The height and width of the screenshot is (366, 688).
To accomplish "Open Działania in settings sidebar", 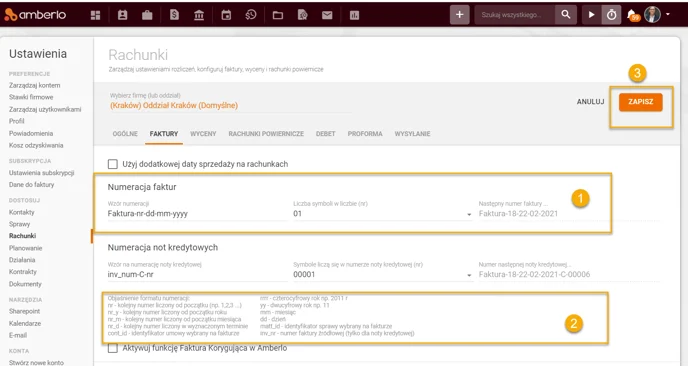I will (22, 260).
